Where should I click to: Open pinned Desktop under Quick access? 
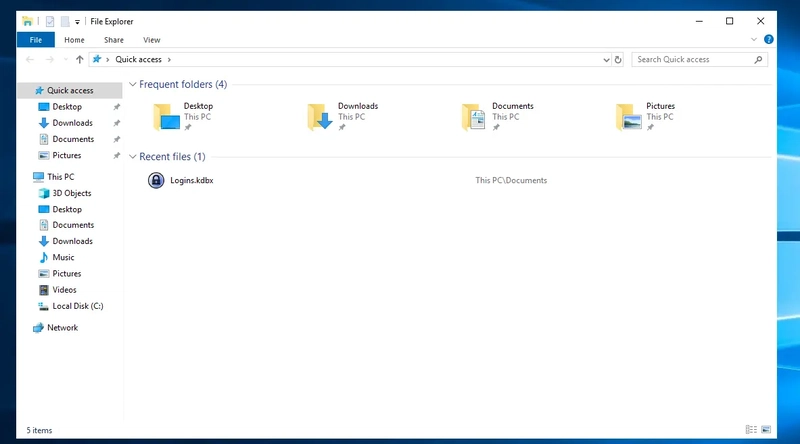[67, 107]
